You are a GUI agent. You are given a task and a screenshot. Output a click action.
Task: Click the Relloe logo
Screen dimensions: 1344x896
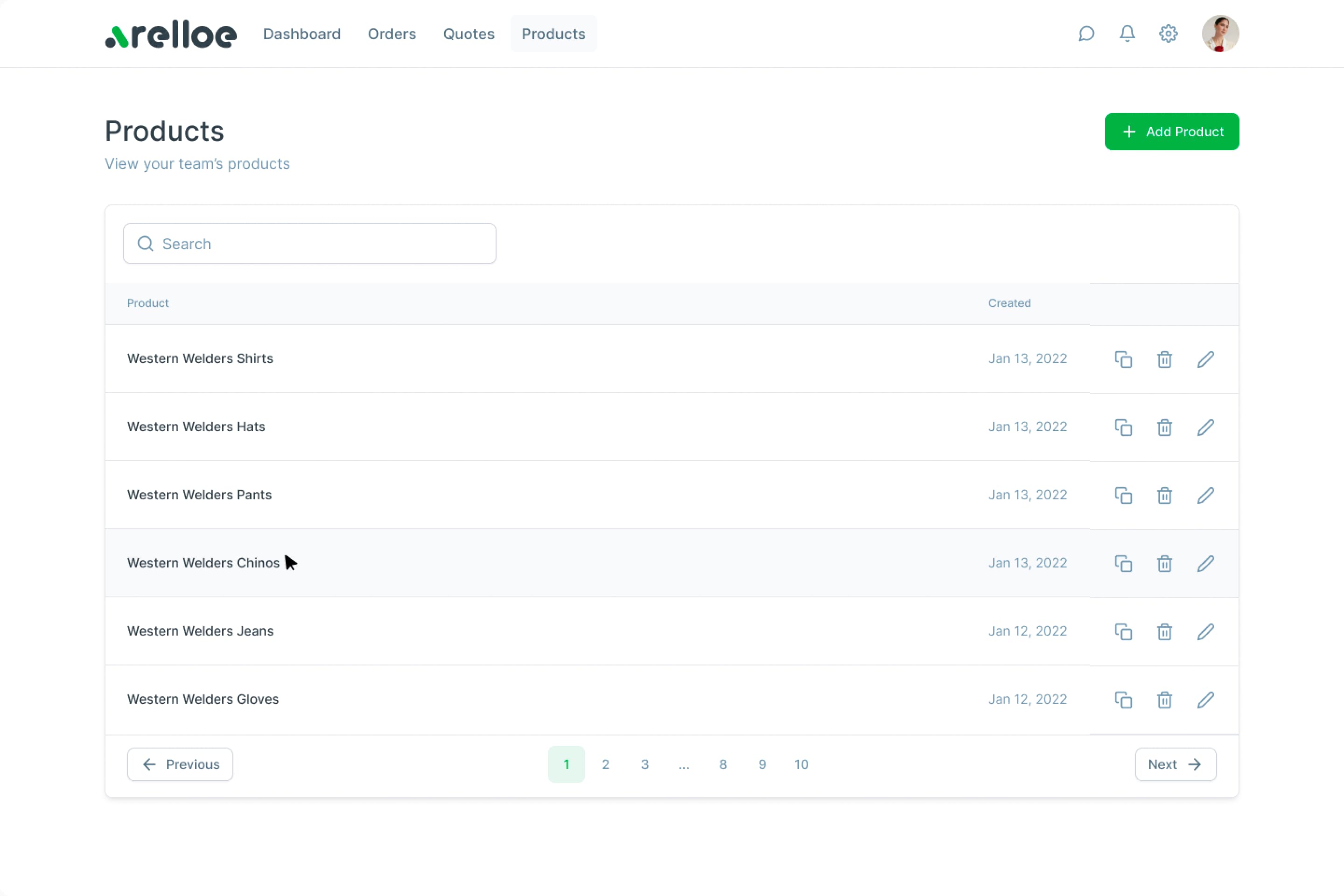pyautogui.click(x=171, y=35)
